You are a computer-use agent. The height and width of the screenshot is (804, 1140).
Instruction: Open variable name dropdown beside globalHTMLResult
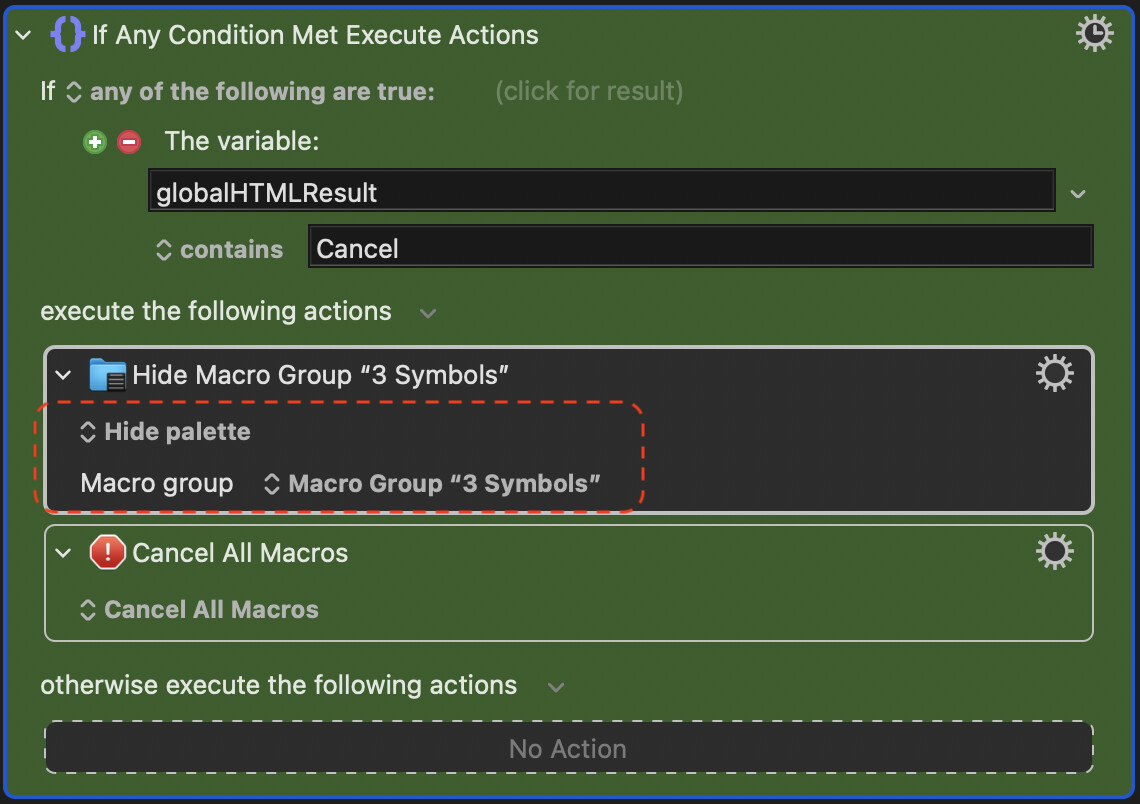coord(1078,193)
